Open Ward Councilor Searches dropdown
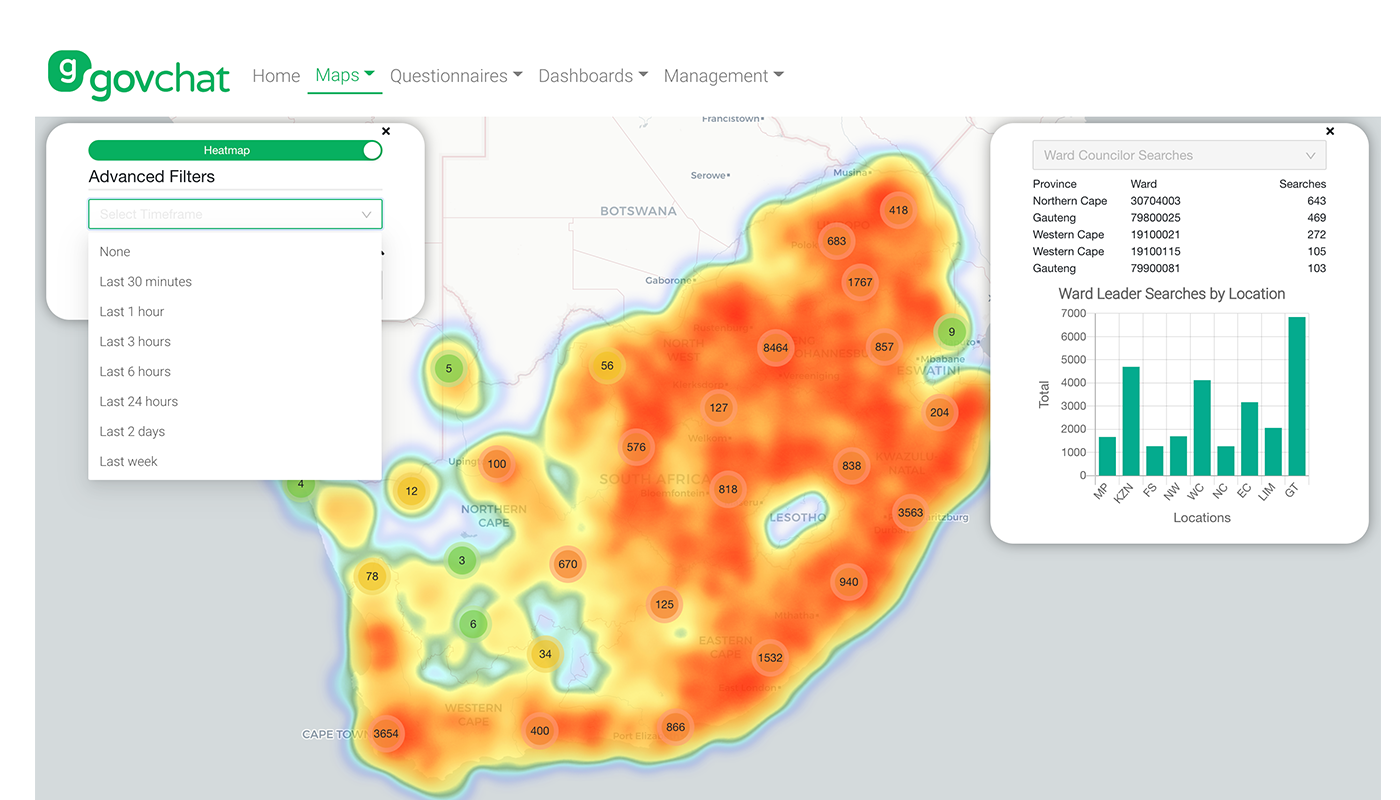 (1179, 155)
